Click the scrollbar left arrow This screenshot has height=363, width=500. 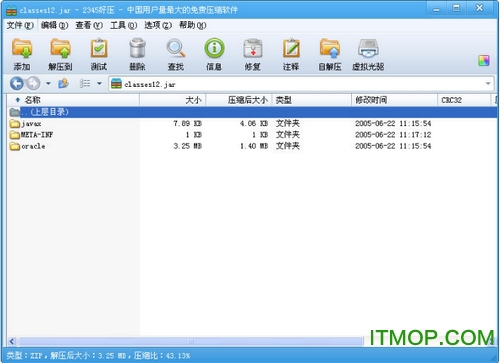tap(12, 341)
